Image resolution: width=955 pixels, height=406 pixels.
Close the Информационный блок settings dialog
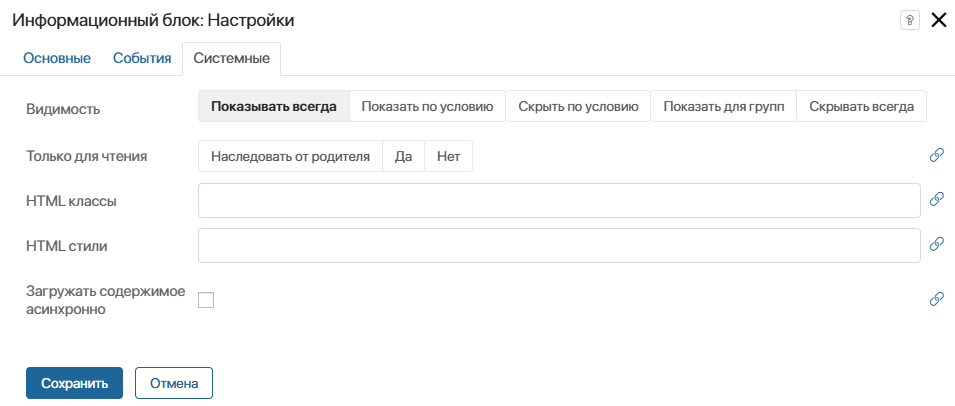(x=938, y=21)
